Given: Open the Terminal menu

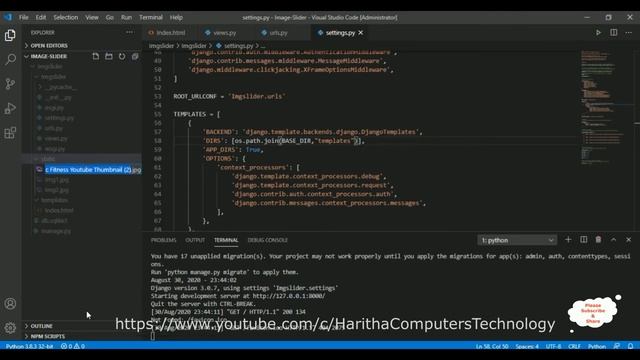Looking at the screenshot, I should click(x=151, y=17).
